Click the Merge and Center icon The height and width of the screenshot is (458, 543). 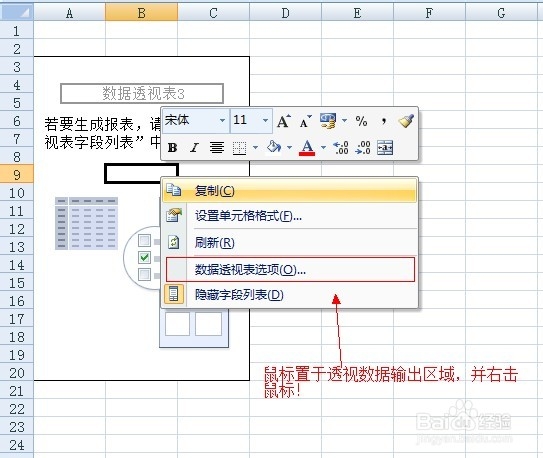(x=385, y=148)
